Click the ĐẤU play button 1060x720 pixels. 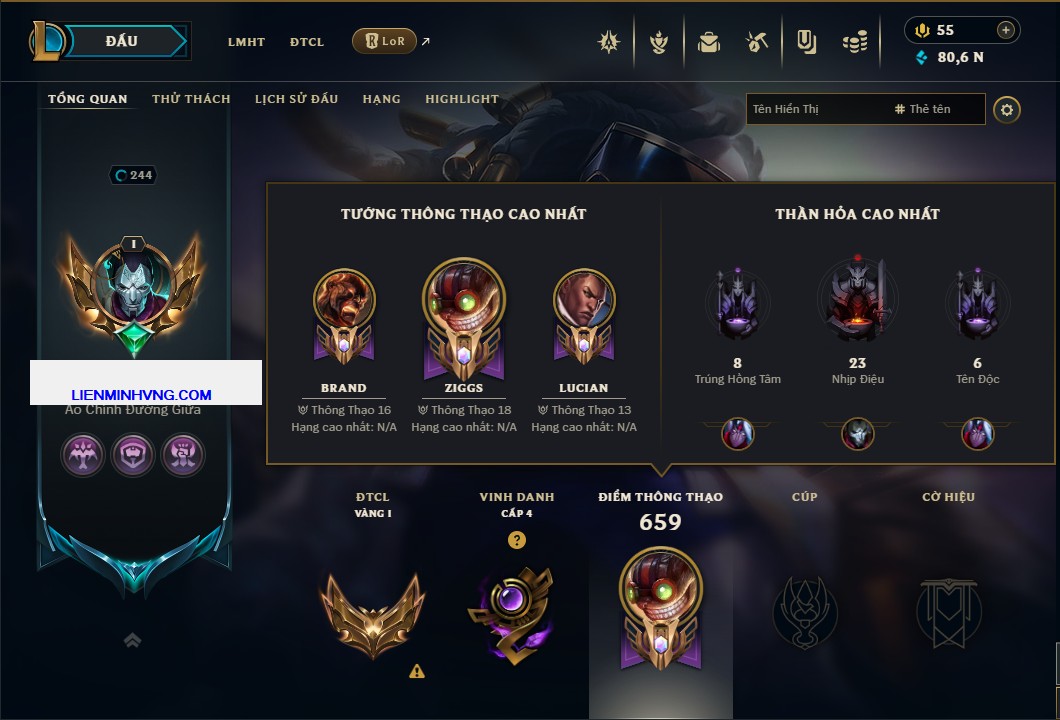coord(122,41)
